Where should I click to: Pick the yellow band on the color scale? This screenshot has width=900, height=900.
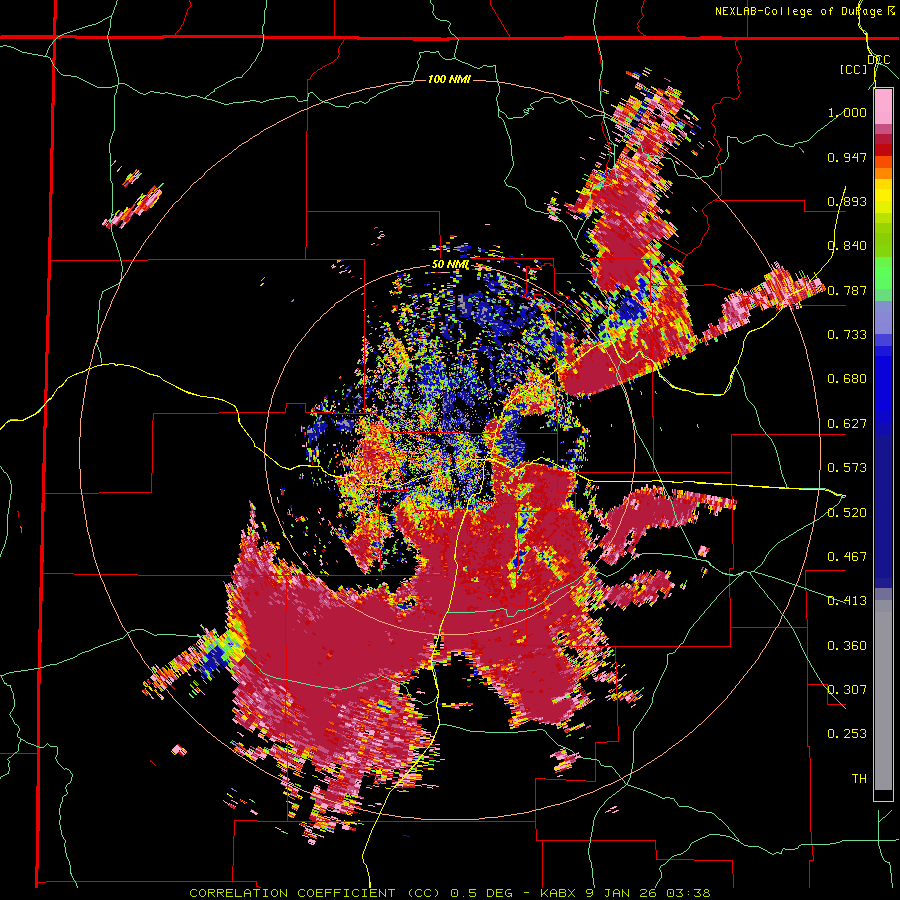883,197
